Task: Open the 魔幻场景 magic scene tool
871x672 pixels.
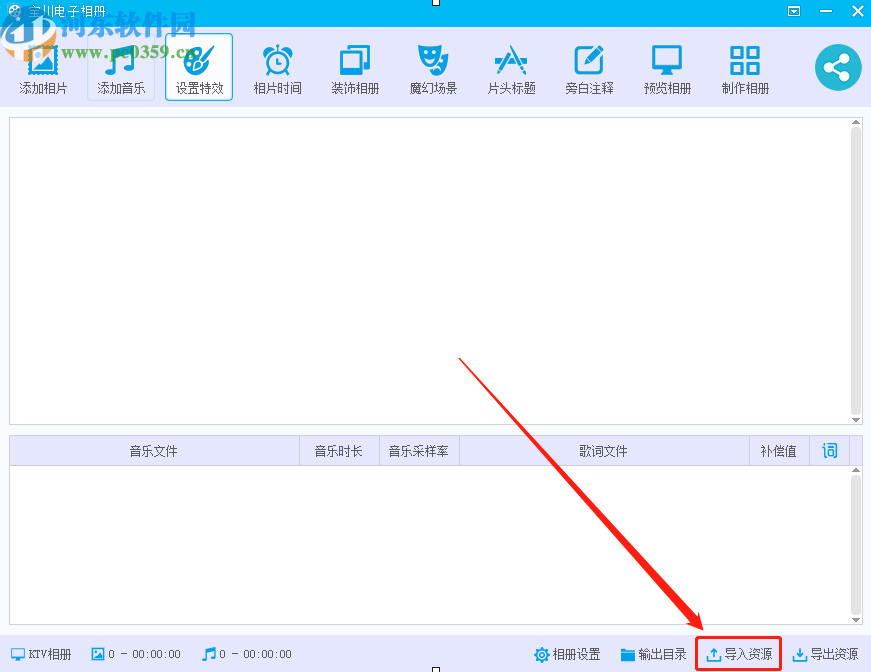Action: tap(433, 68)
